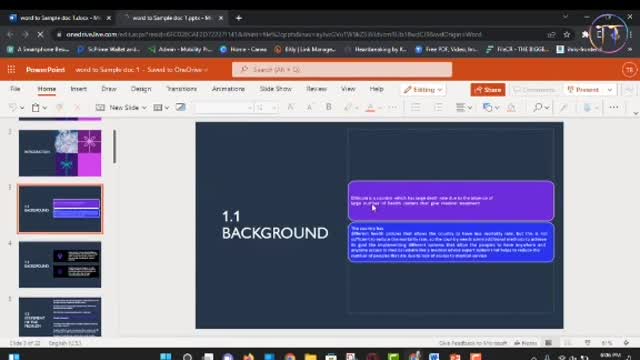Switch to the Transitions tab

pos(182,89)
